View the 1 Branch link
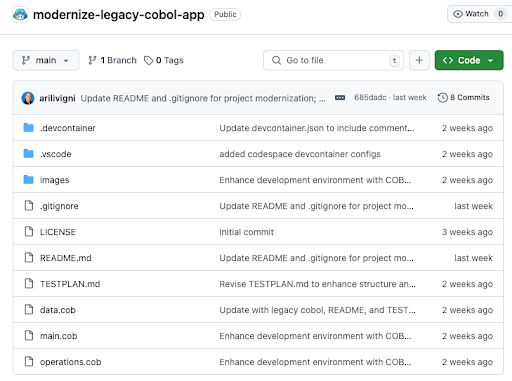 112,60
